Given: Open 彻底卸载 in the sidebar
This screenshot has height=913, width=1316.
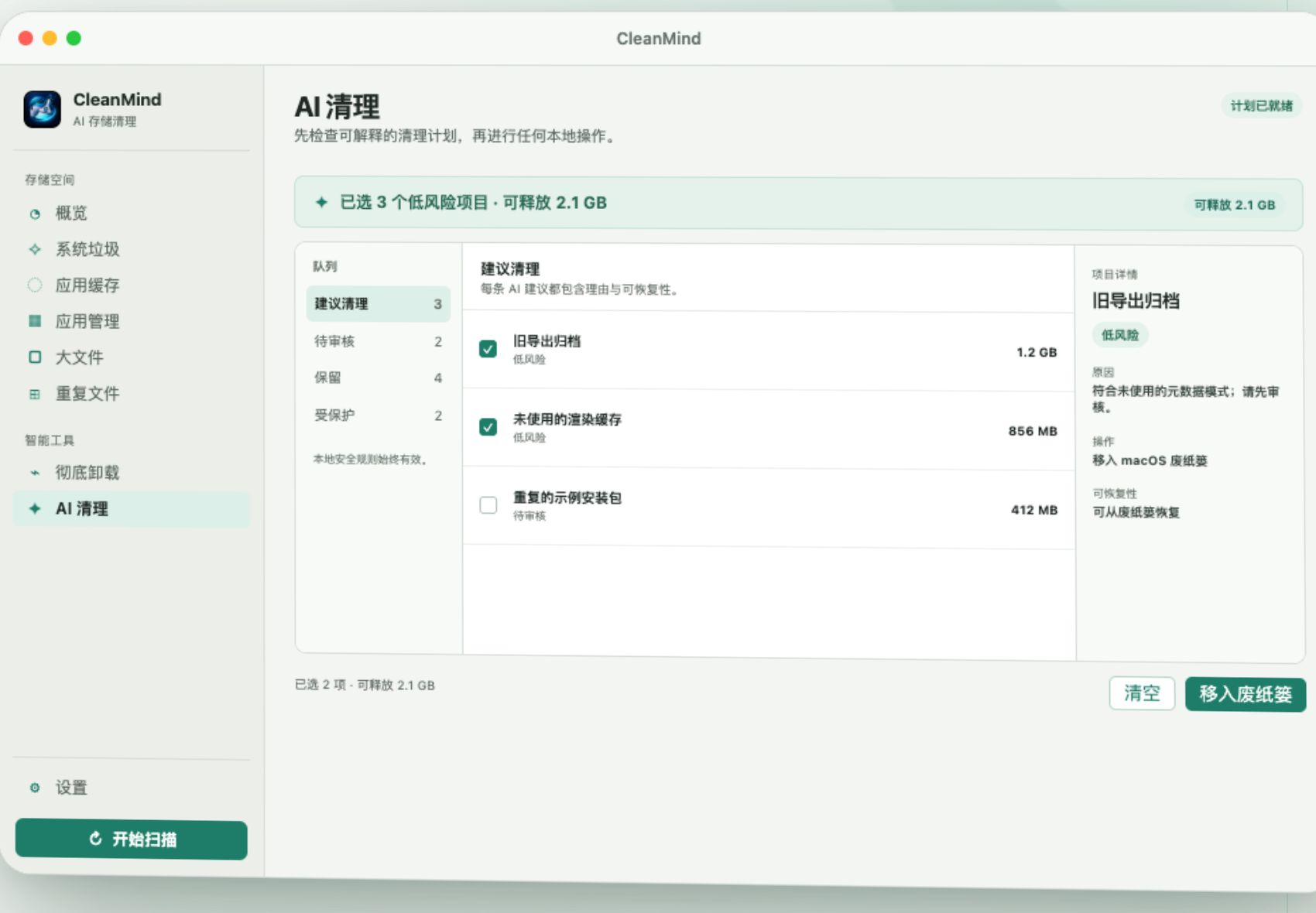Looking at the screenshot, I should [132, 473].
